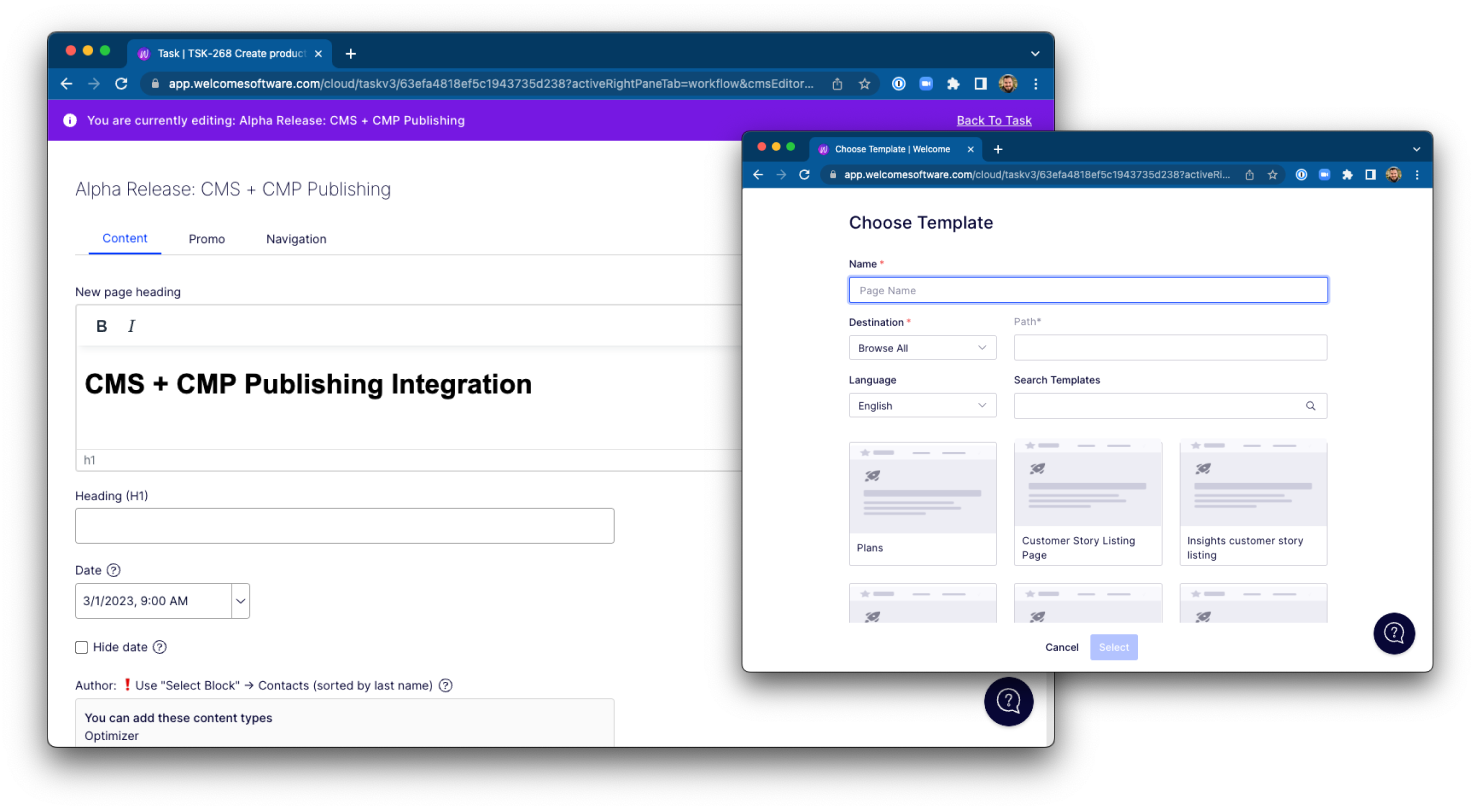Expand the Date picker dropdown arrow
This screenshot has height=810, width=1473.
(240, 601)
